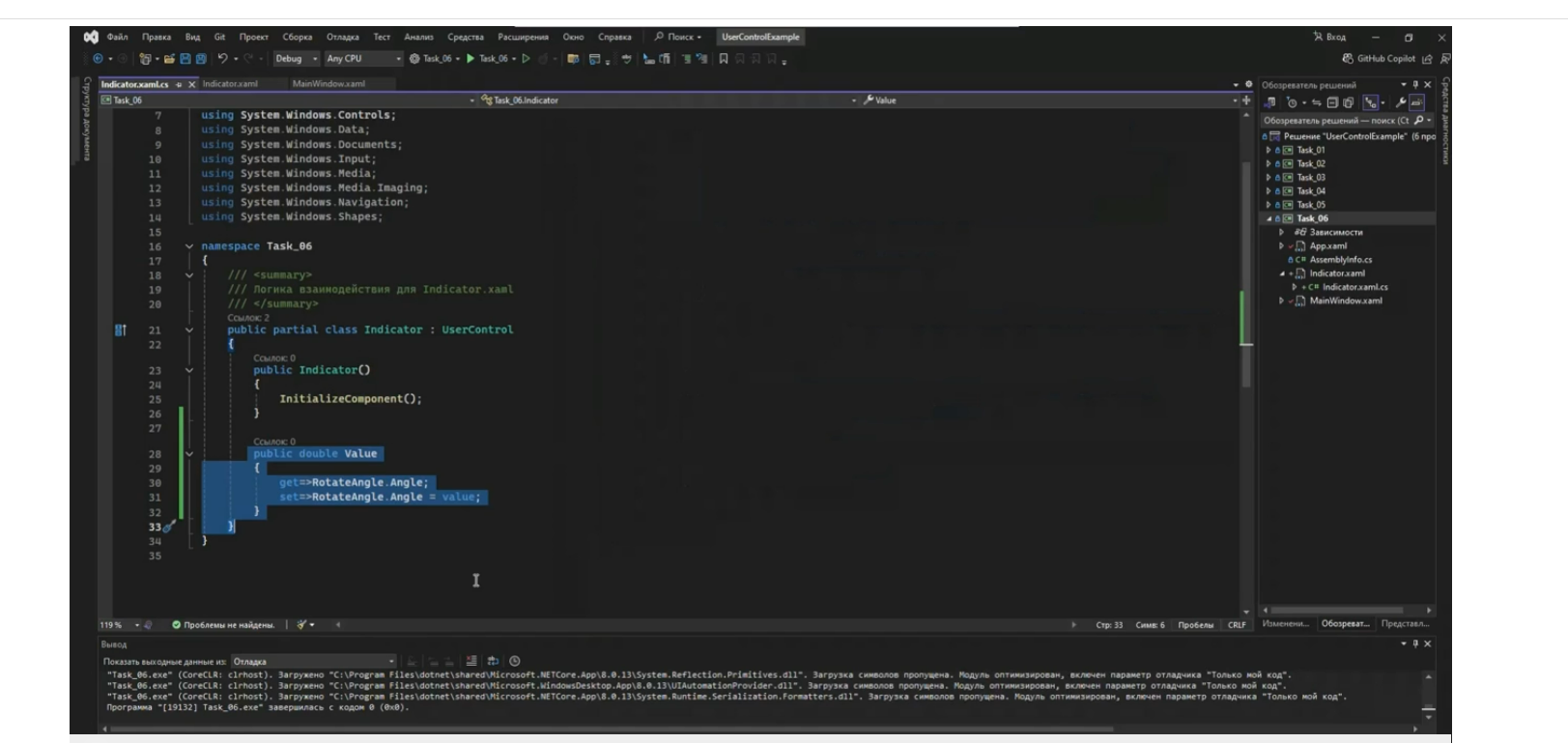Click the code cleanup broom icon in the status bar

coord(301,625)
